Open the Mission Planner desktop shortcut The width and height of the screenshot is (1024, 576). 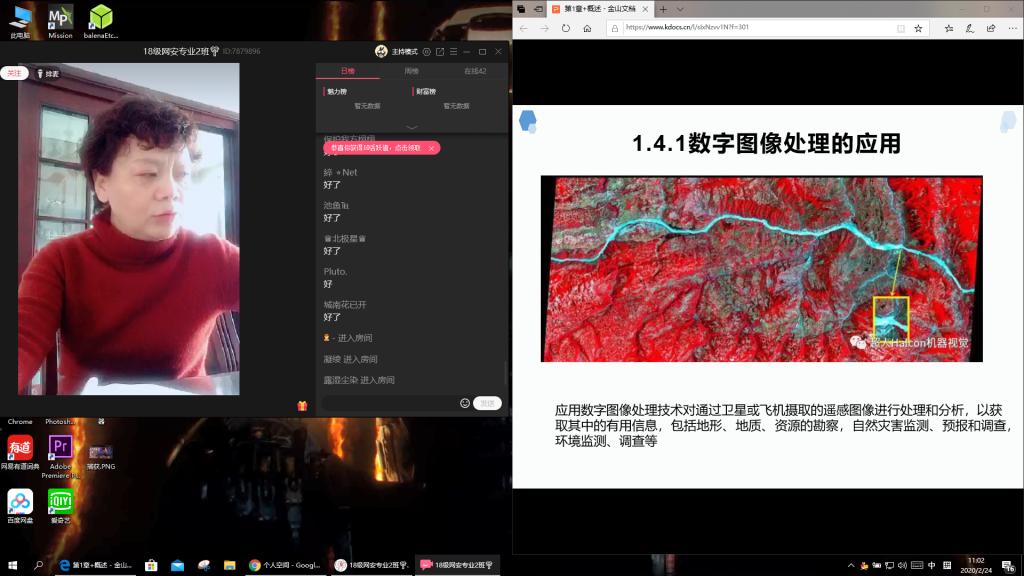point(60,22)
